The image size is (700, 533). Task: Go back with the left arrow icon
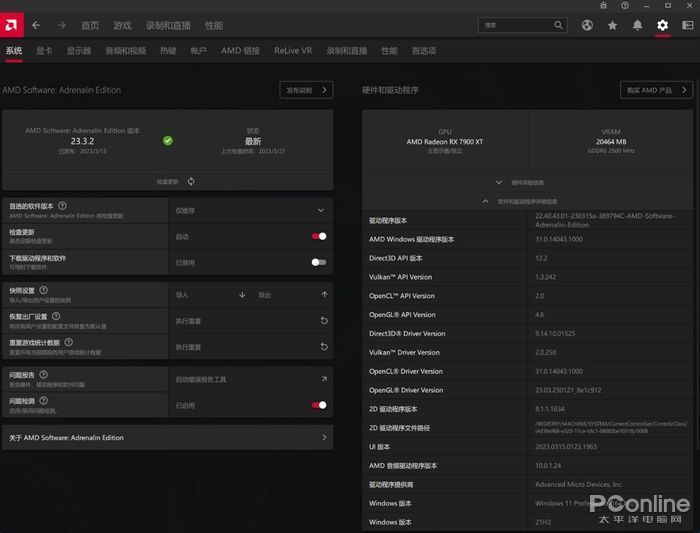36,25
